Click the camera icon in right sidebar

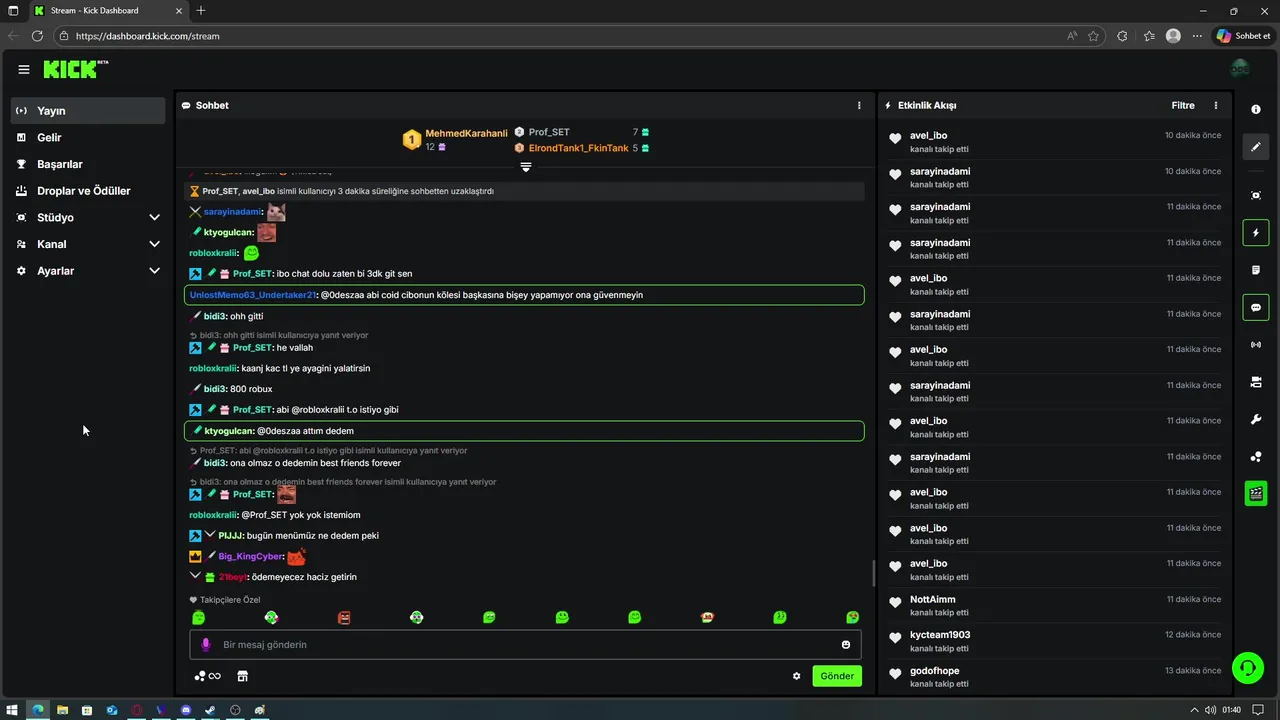pos(1256,382)
